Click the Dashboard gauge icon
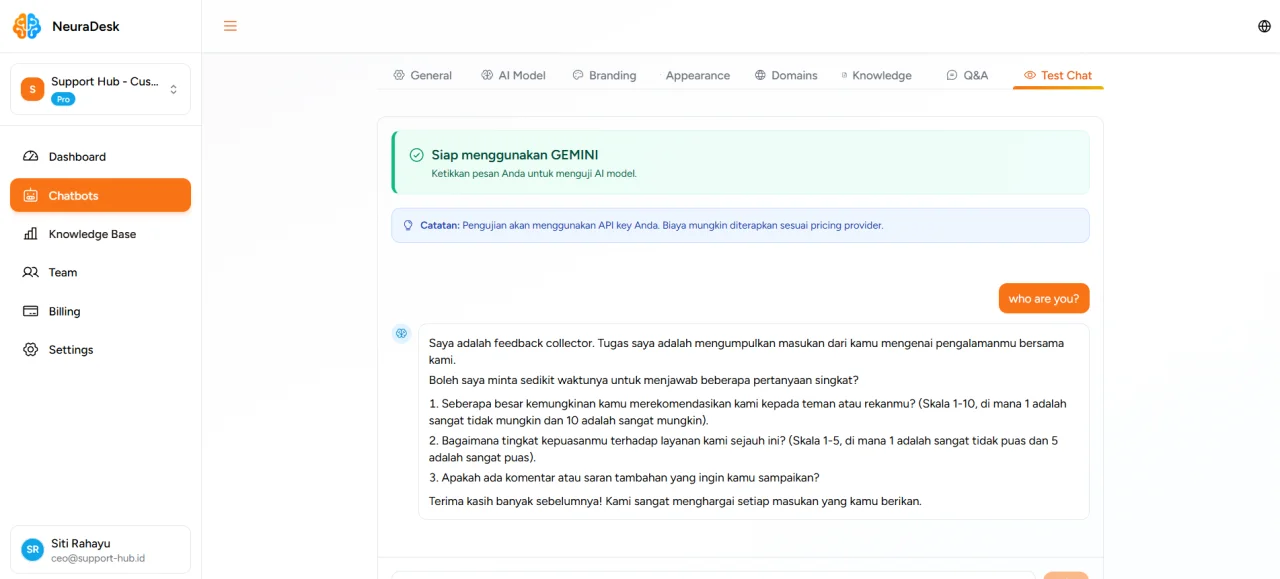This screenshot has width=1280, height=579. [30, 157]
